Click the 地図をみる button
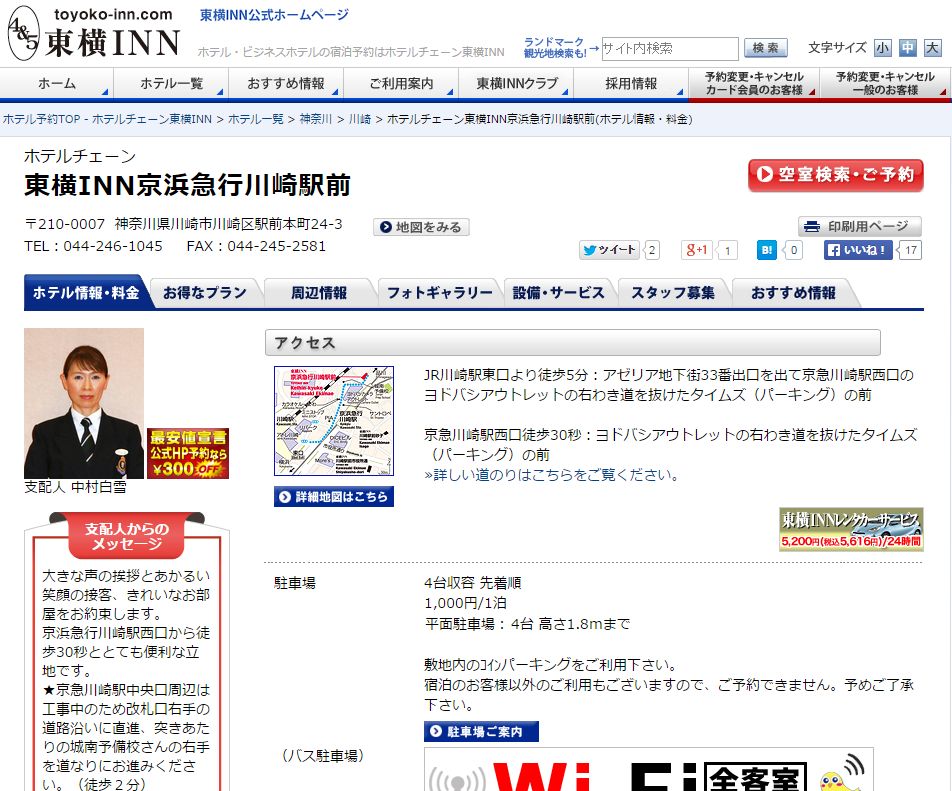This screenshot has height=791, width=952. point(421,227)
